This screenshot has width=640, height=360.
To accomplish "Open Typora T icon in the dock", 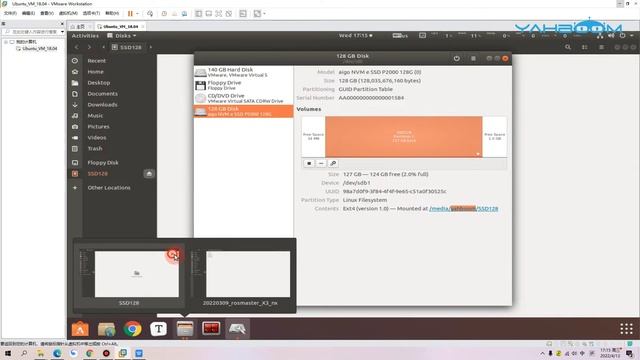I will tap(158, 329).
